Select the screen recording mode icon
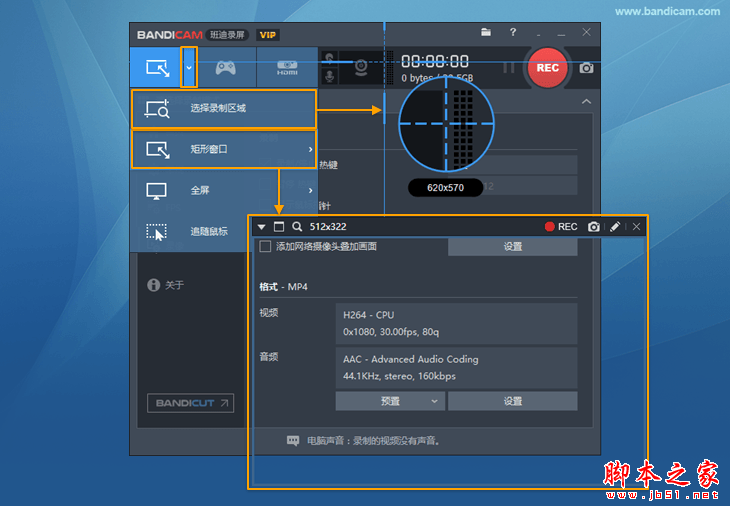This screenshot has width=730, height=506. 157,68
